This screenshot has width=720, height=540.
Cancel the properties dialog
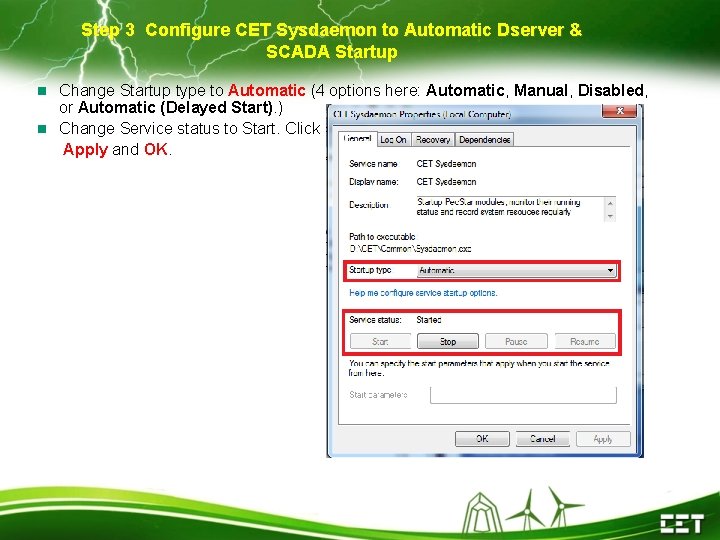pyautogui.click(x=543, y=439)
